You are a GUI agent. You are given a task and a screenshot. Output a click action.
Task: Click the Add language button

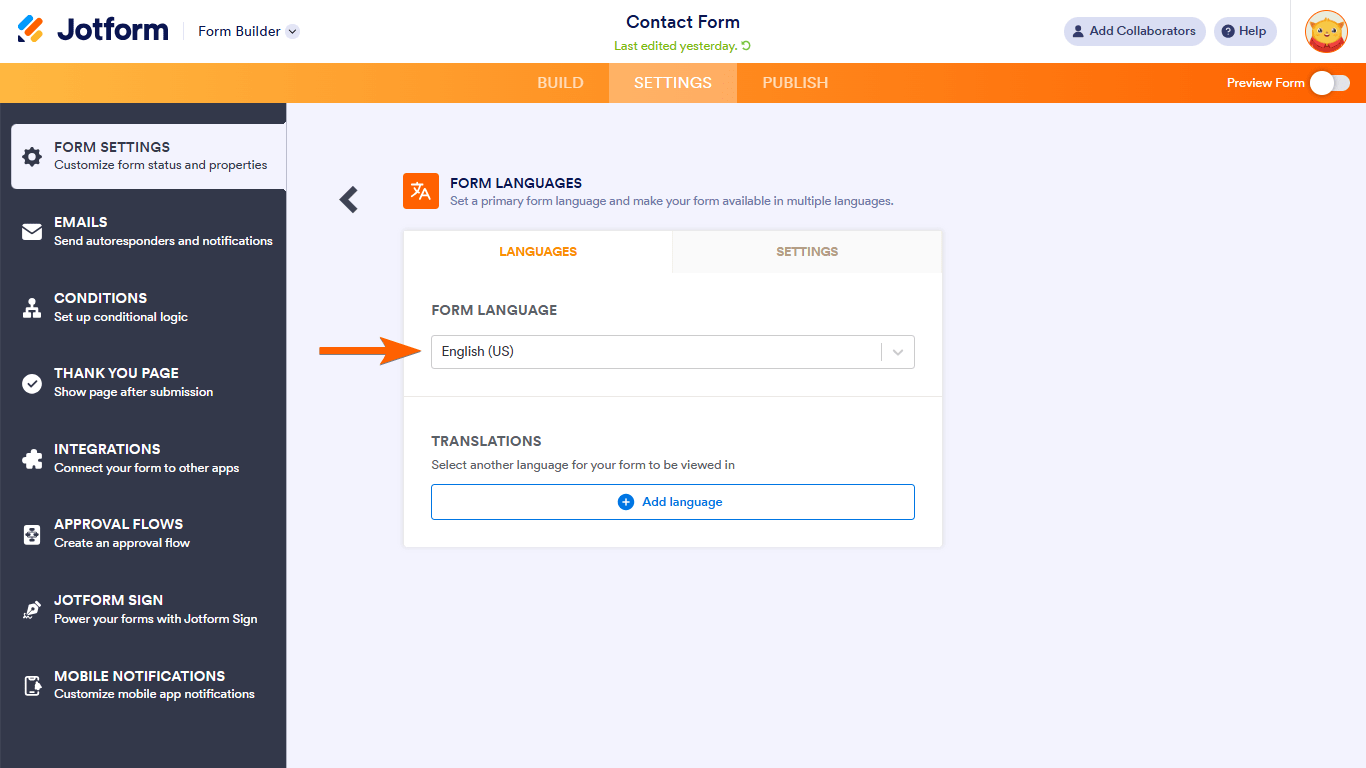pos(672,502)
